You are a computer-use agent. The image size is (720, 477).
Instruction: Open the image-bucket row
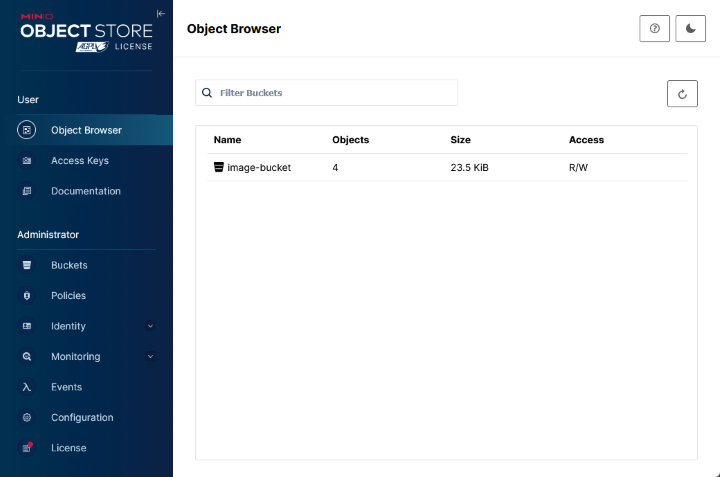(x=259, y=168)
